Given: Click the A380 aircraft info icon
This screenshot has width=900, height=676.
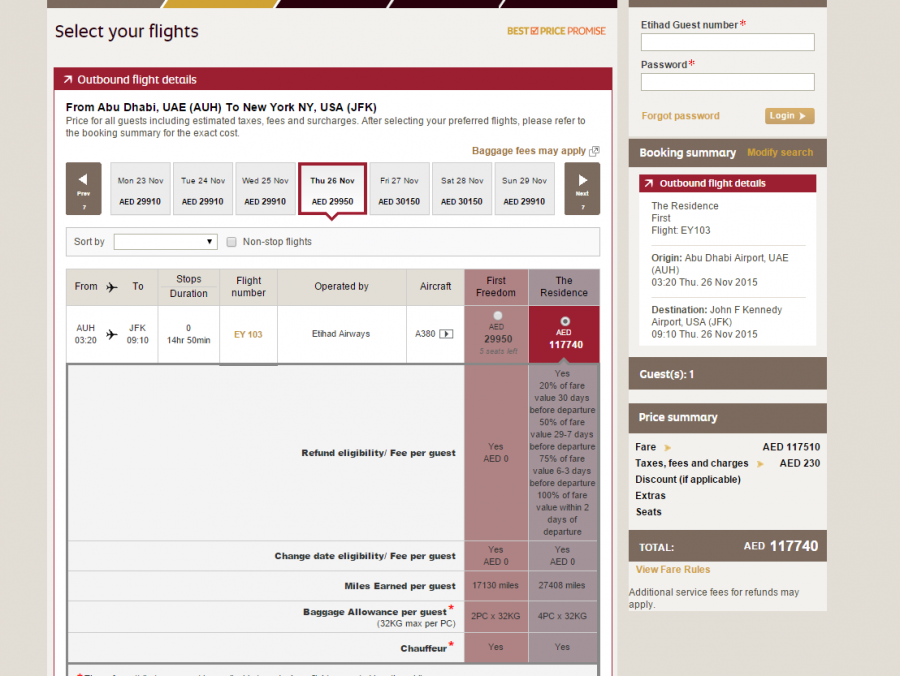Looking at the screenshot, I should (x=446, y=334).
